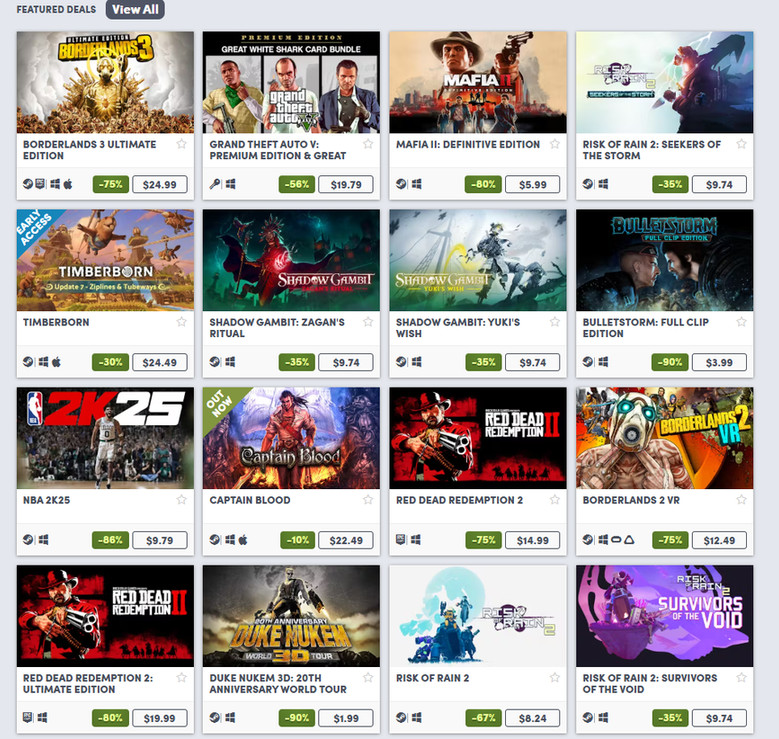Click the Rockstar launcher icon under Red Dead Redemption 2
779x739 pixels.
[x=400, y=540]
